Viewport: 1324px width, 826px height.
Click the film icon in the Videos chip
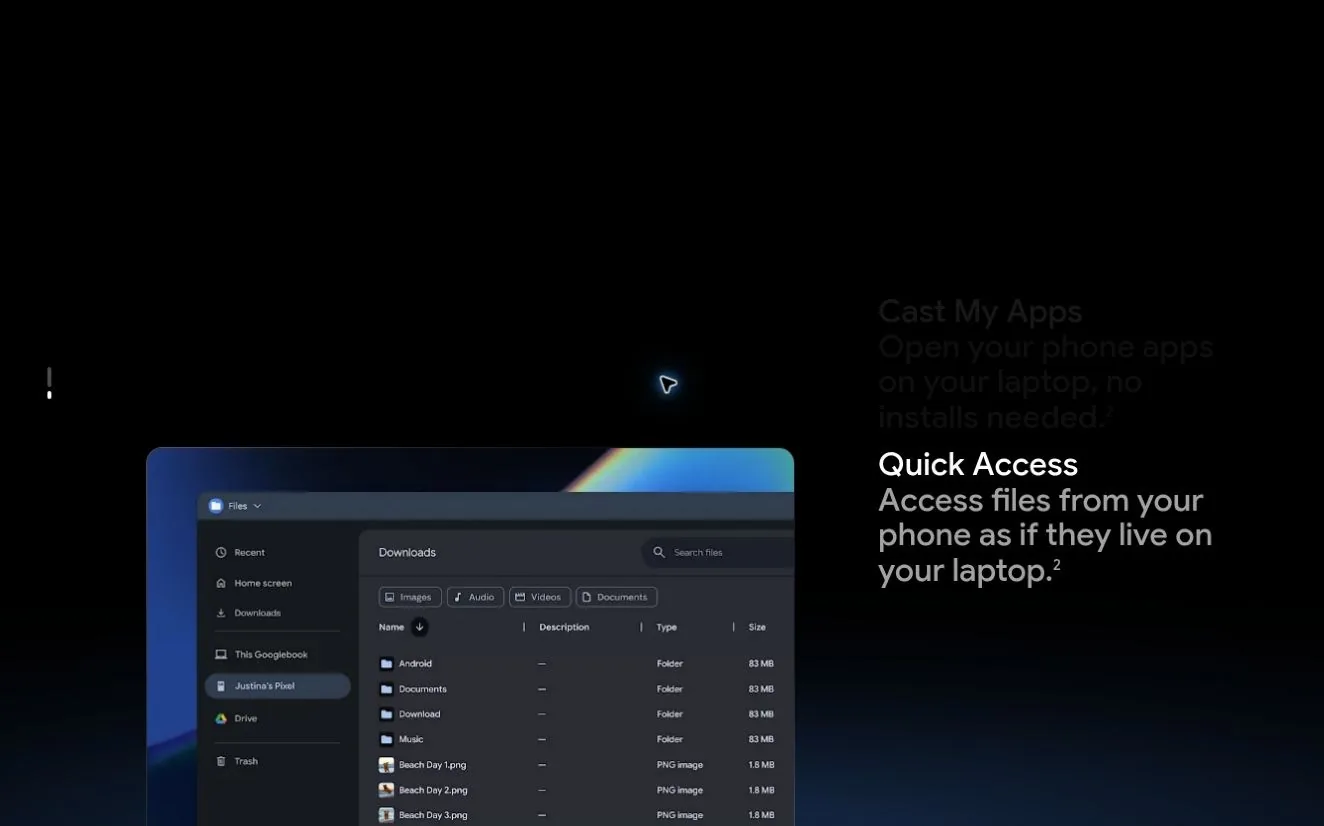(x=520, y=597)
